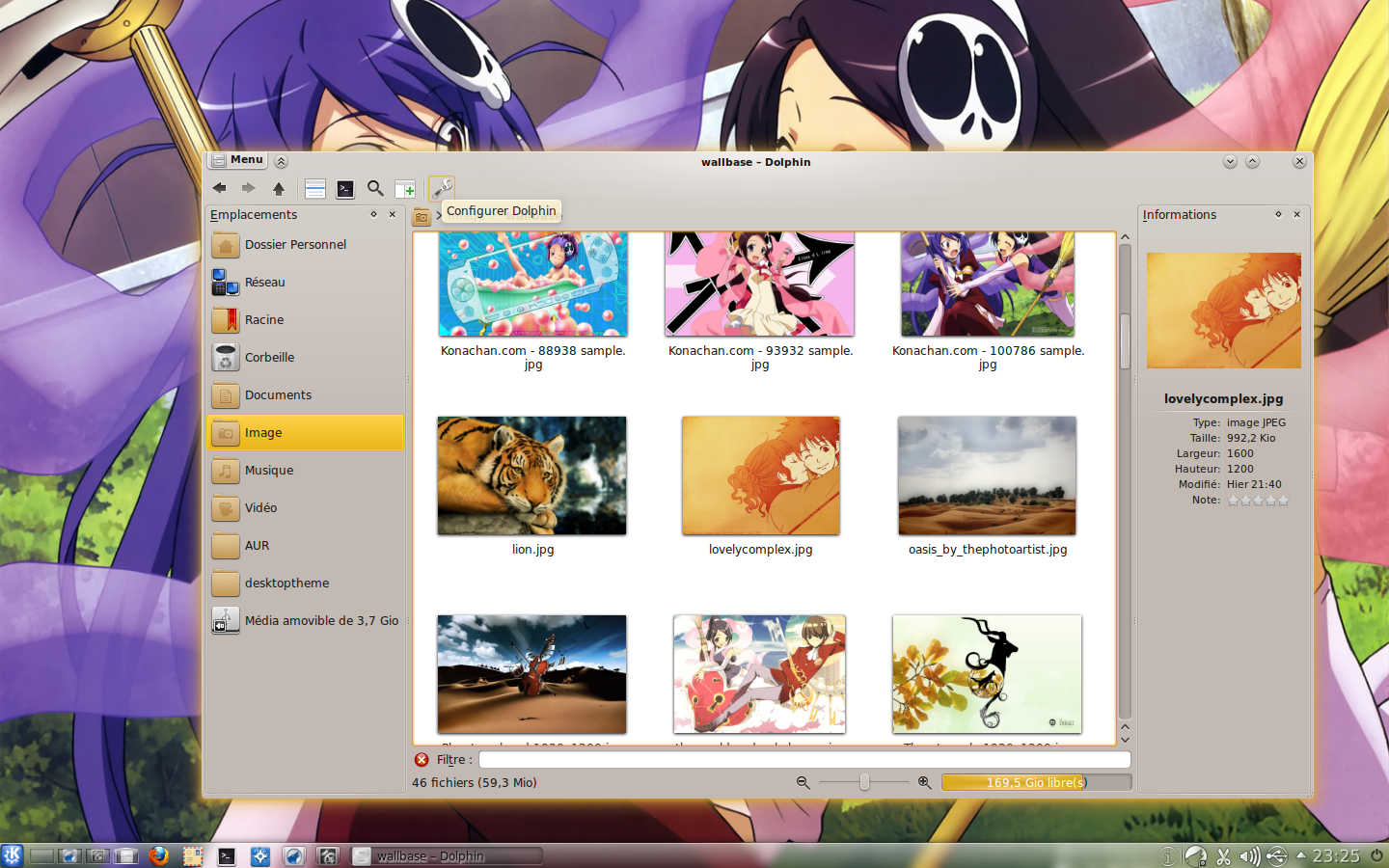The height and width of the screenshot is (868, 1389).
Task: Click the lion.jpg file name label
Action: click(x=533, y=550)
